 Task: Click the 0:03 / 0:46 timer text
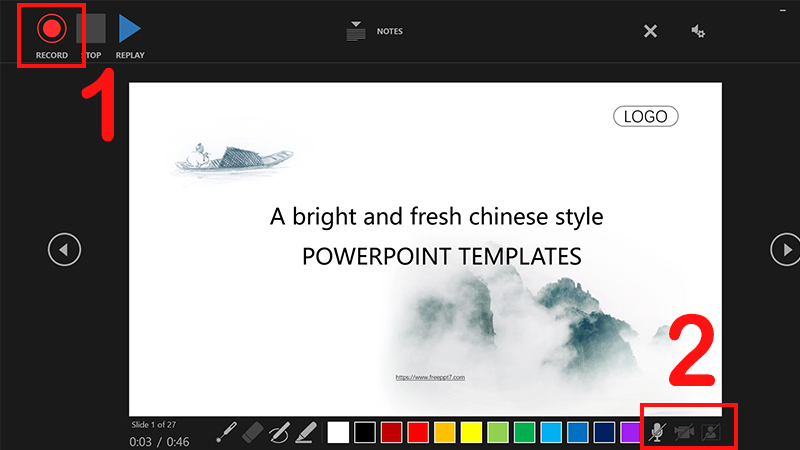point(159,441)
